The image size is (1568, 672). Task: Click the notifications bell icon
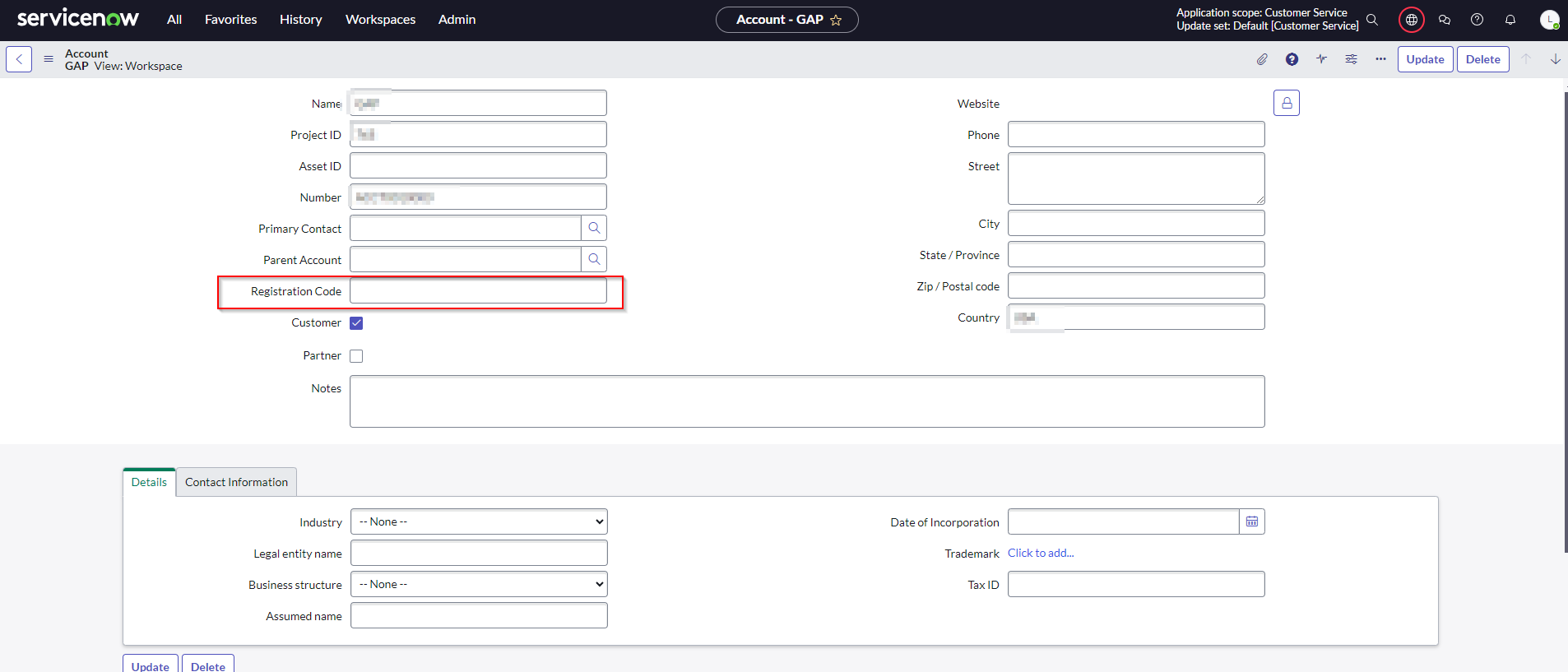tap(1510, 20)
